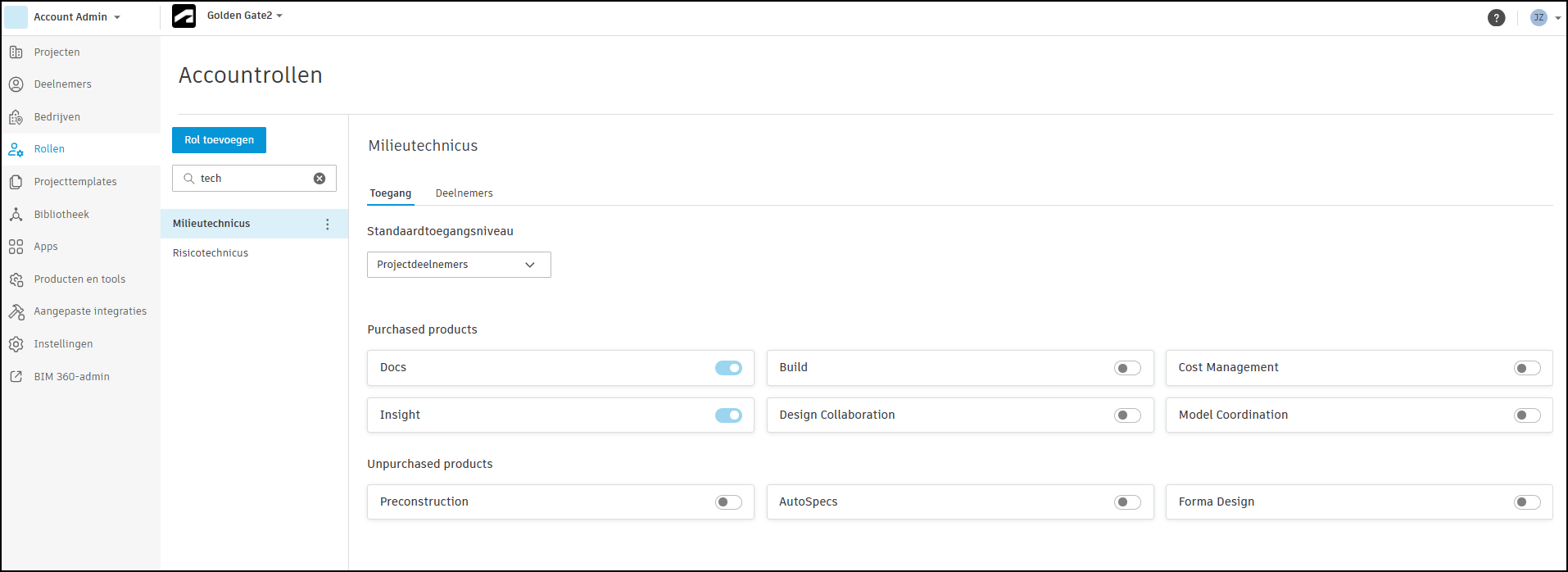Select the Toegang tab
Image resolution: width=1568 pixels, height=572 pixels.
[x=390, y=193]
